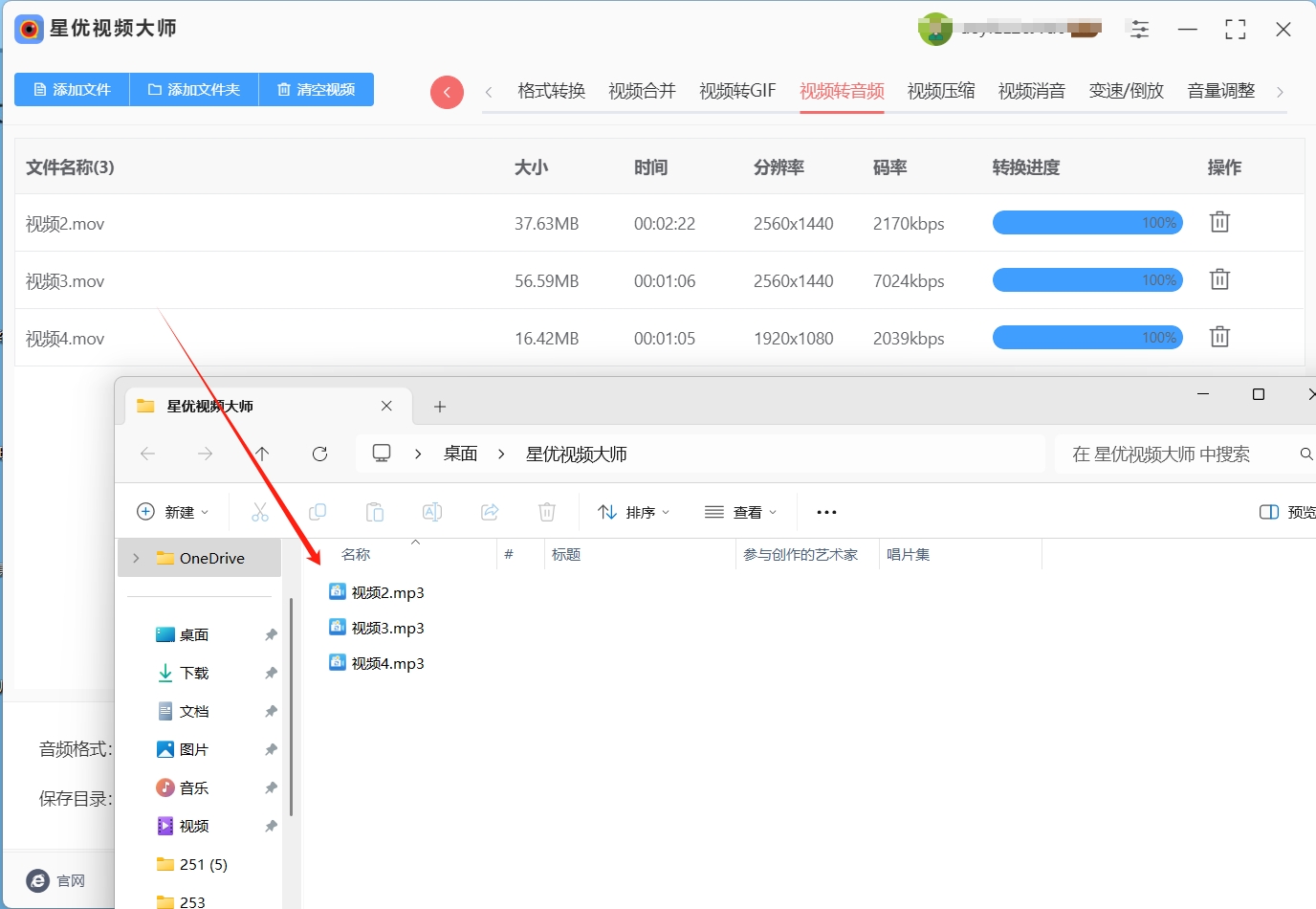
Task: Sort by the 名称 column header
Action: pyautogui.click(x=356, y=554)
